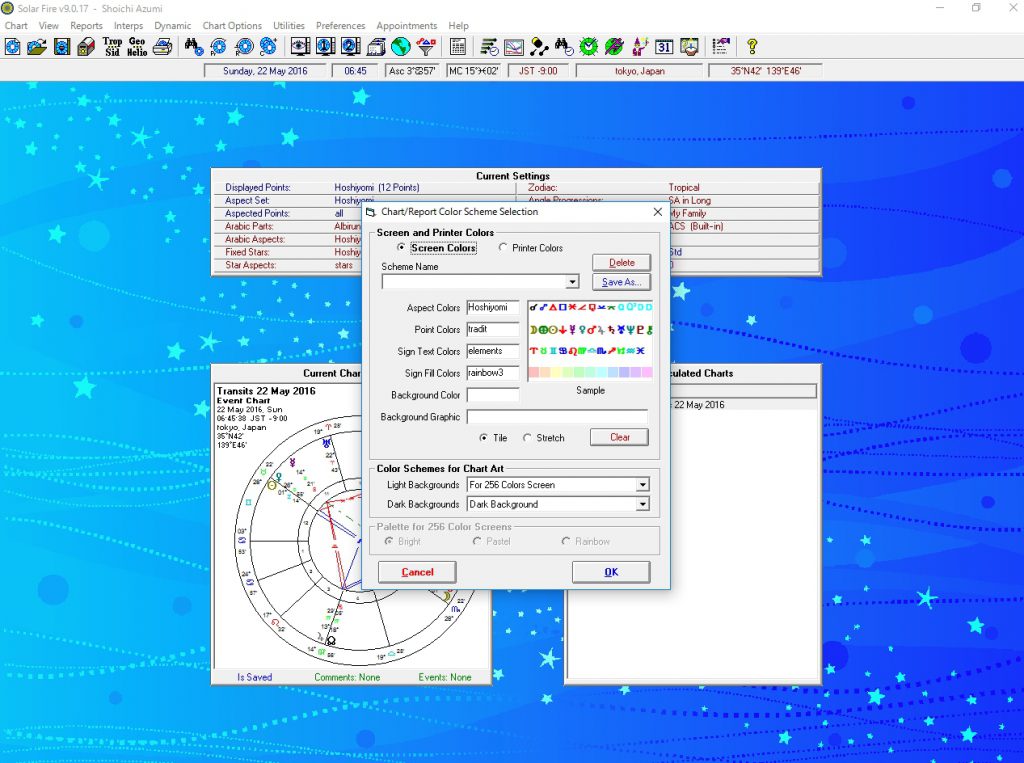Choose the Tile radio button

pos(484,438)
